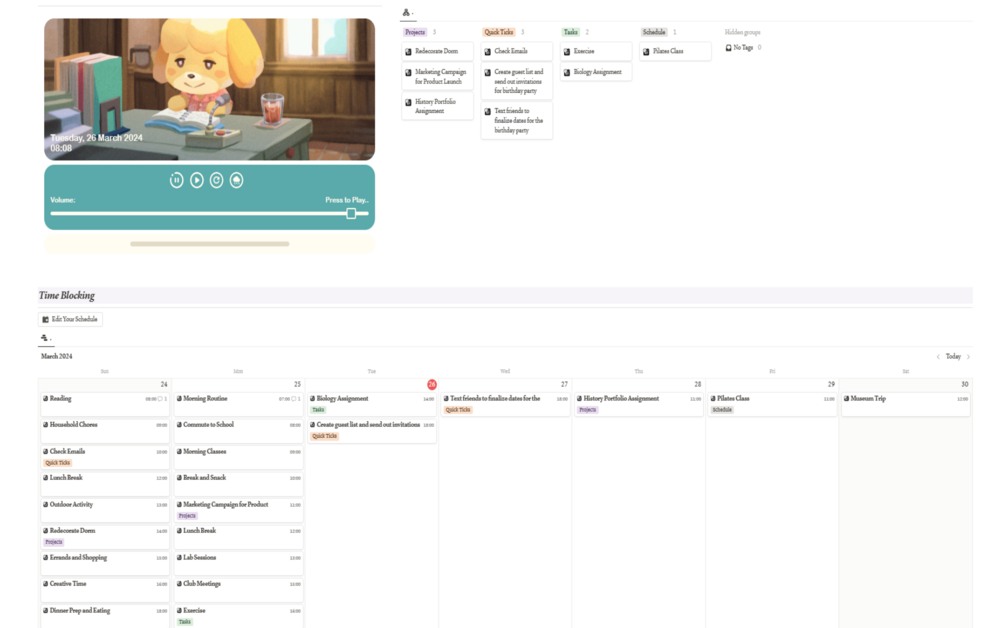The width and height of the screenshot is (1005, 628).
Task: Click the Projects tag under Thursday History Portfolio
Action: point(588,409)
